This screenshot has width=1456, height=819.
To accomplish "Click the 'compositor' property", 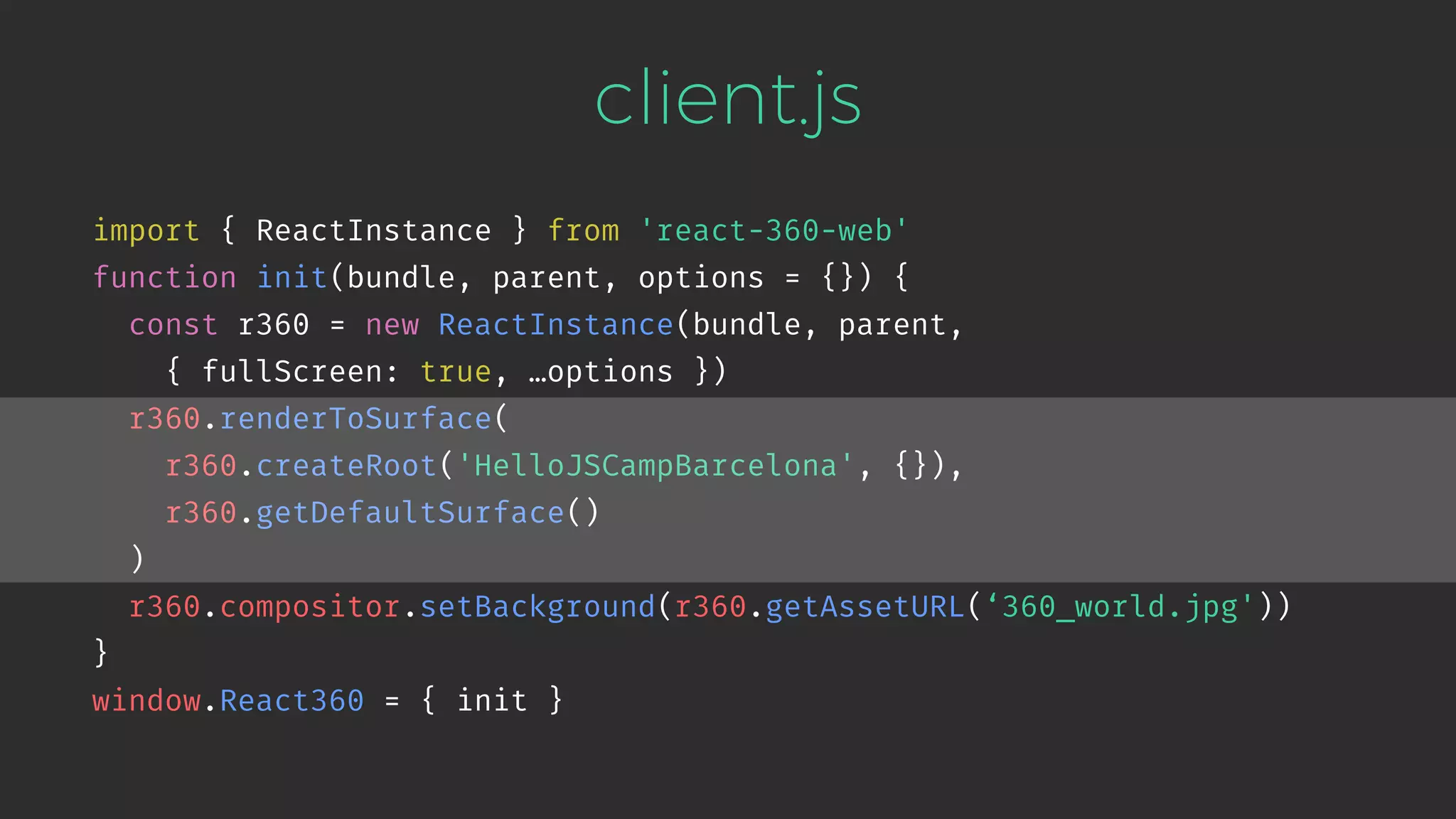I will (x=310, y=607).
